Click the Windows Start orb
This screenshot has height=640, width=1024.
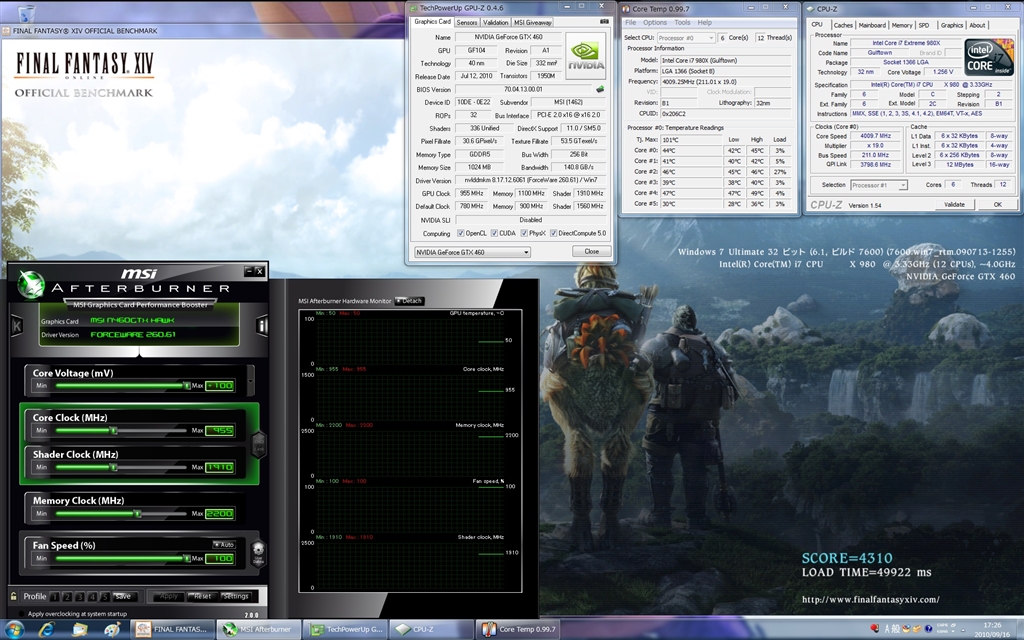(x=16, y=629)
